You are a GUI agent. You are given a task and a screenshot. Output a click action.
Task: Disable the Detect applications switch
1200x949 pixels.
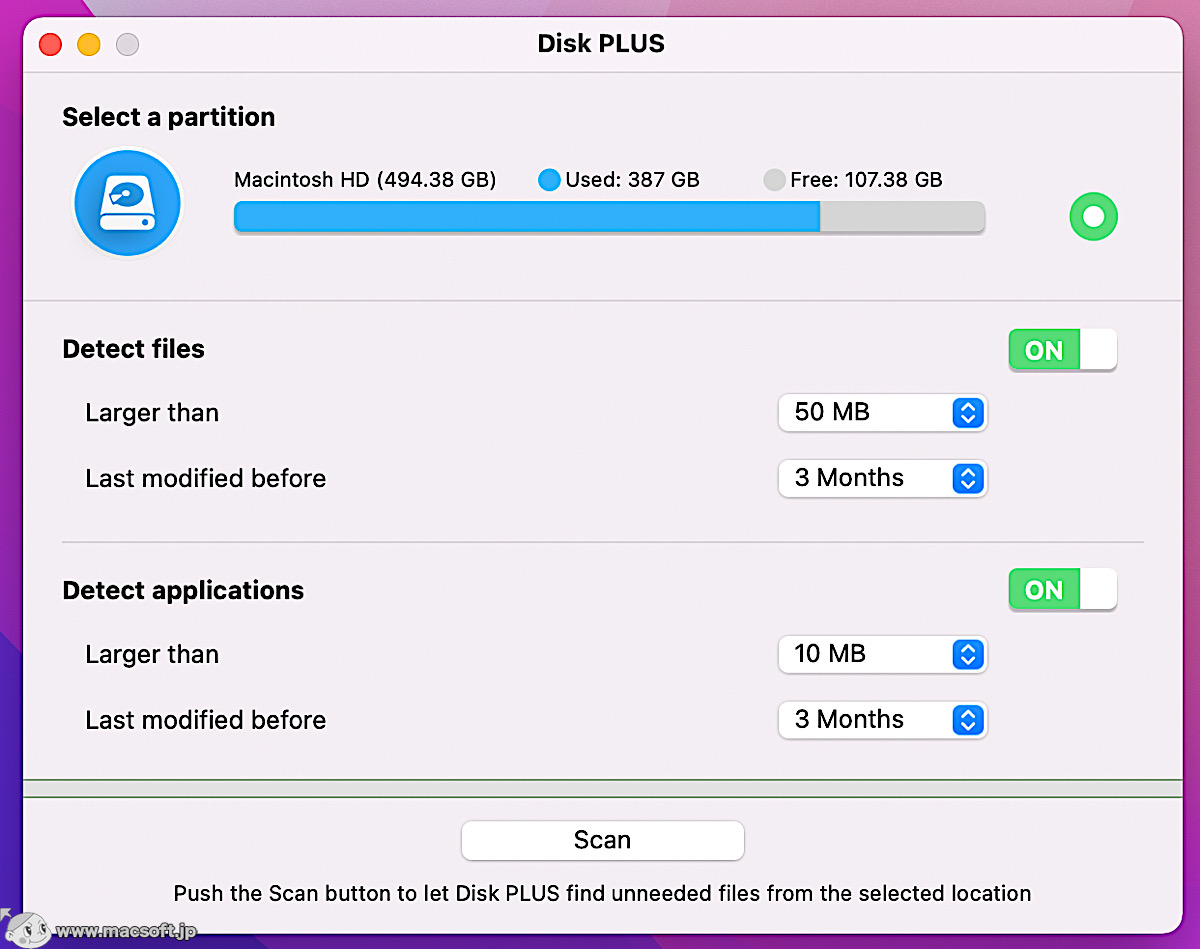click(x=1062, y=590)
